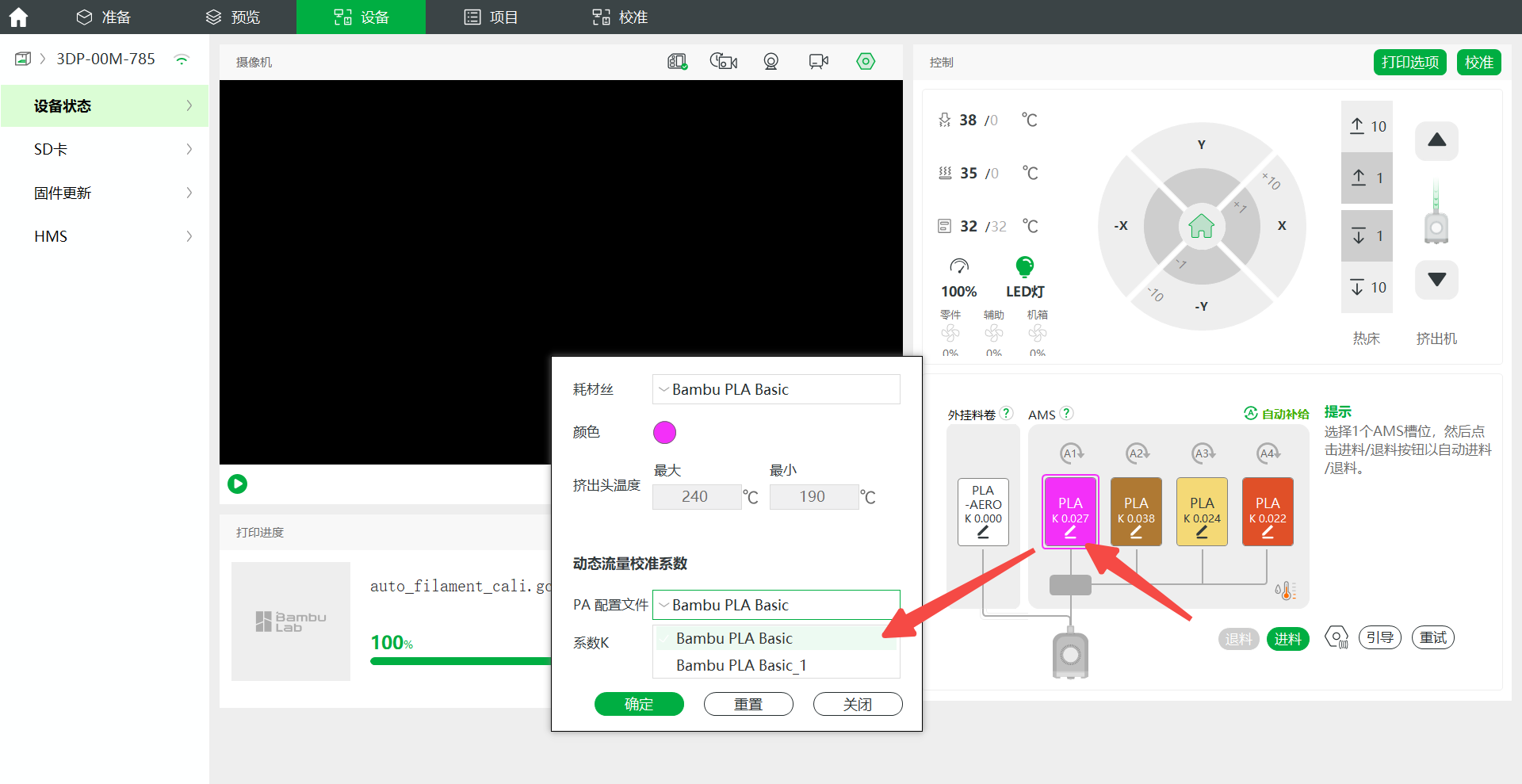Click 重置 reset button
The height and width of the screenshot is (784, 1522).
pyautogui.click(x=748, y=704)
